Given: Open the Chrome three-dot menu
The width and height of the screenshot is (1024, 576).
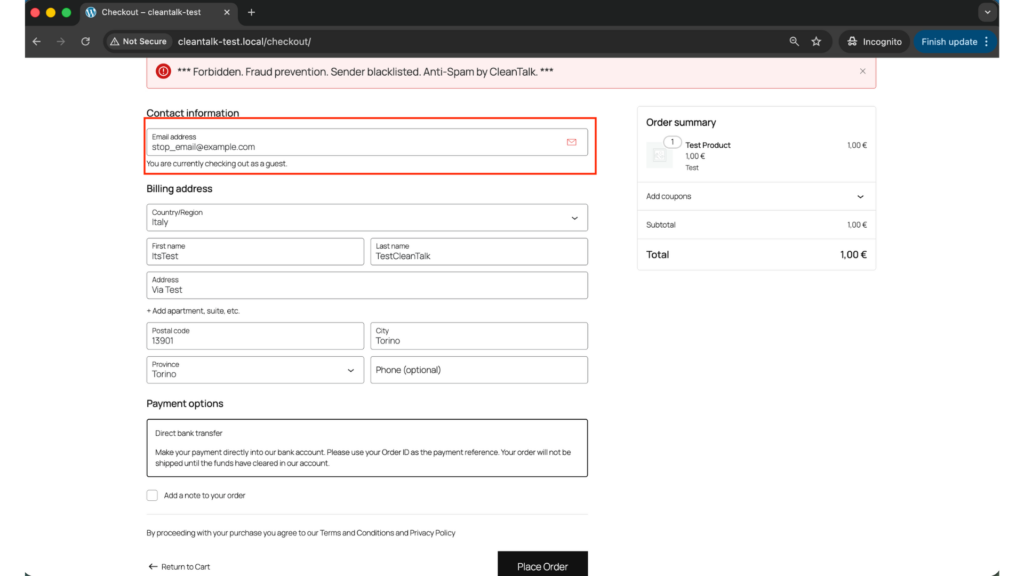Looking at the screenshot, I should [986, 41].
